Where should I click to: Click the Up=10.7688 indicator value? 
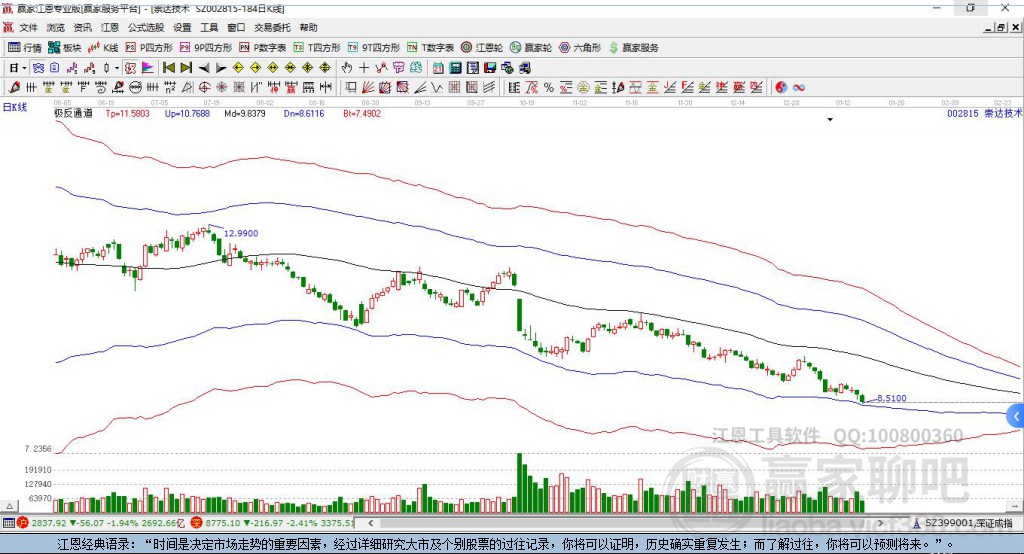click(187, 114)
